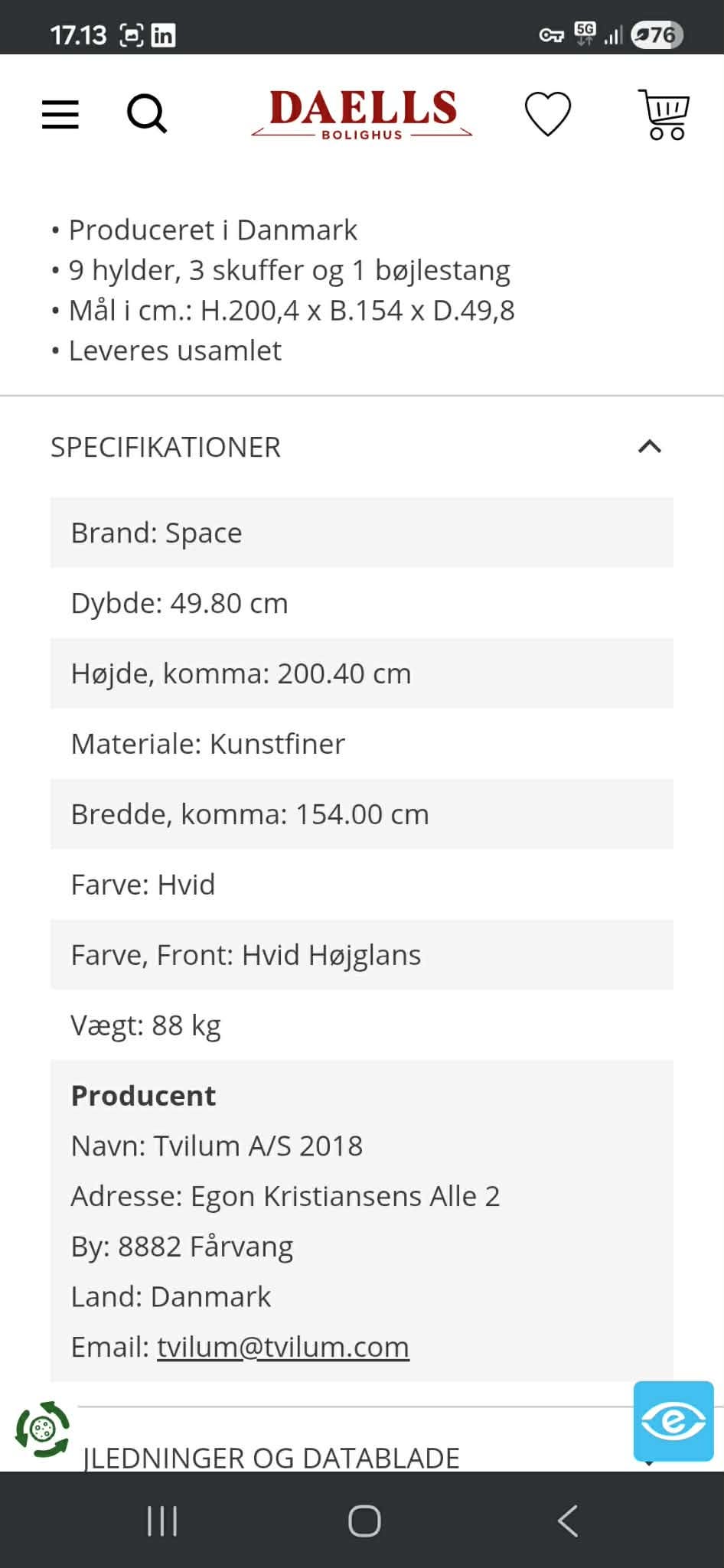The width and height of the screenshot is (724, 1568).
Task: Tap the Brand: Space row
Action: [361, 533]
